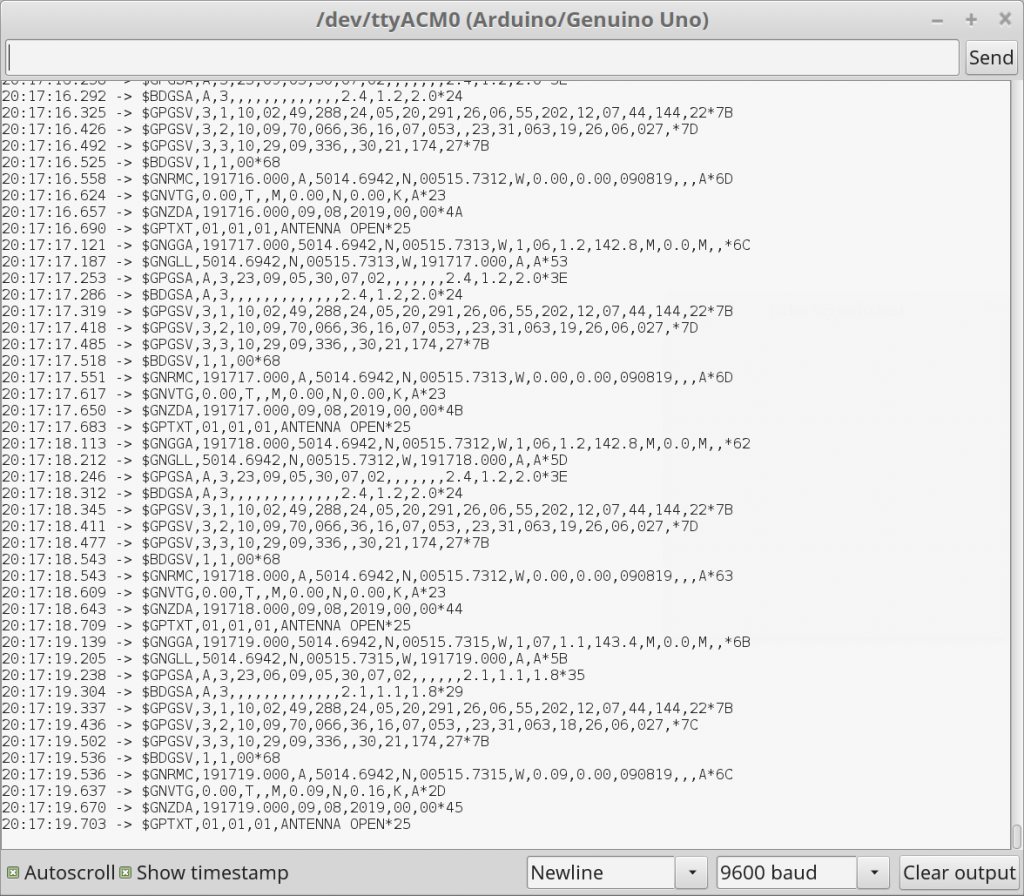Click the minimize window icon
1024x896 pixels.
pos(937,19)
